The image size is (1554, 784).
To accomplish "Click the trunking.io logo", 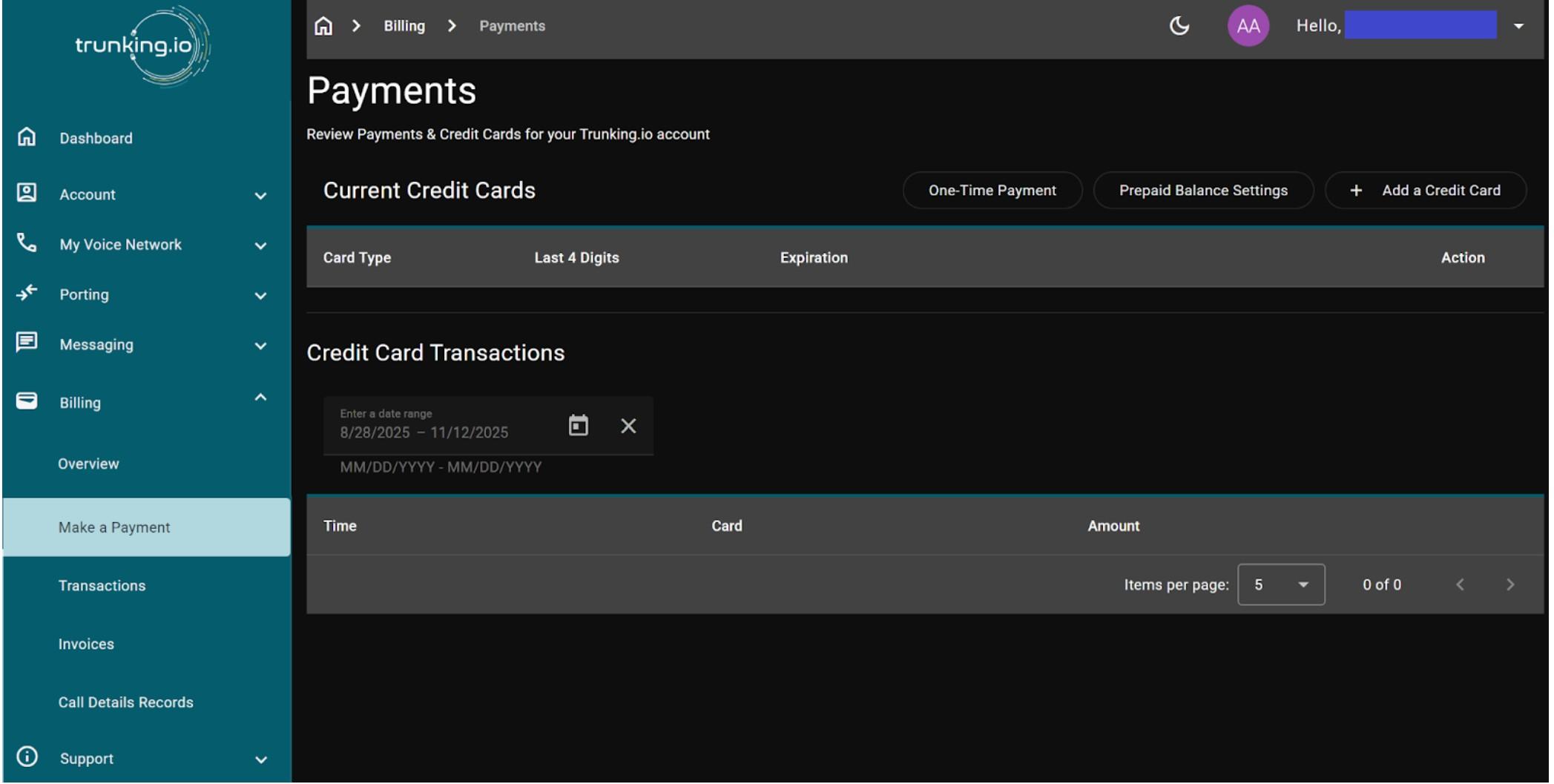I will point(141,45).
